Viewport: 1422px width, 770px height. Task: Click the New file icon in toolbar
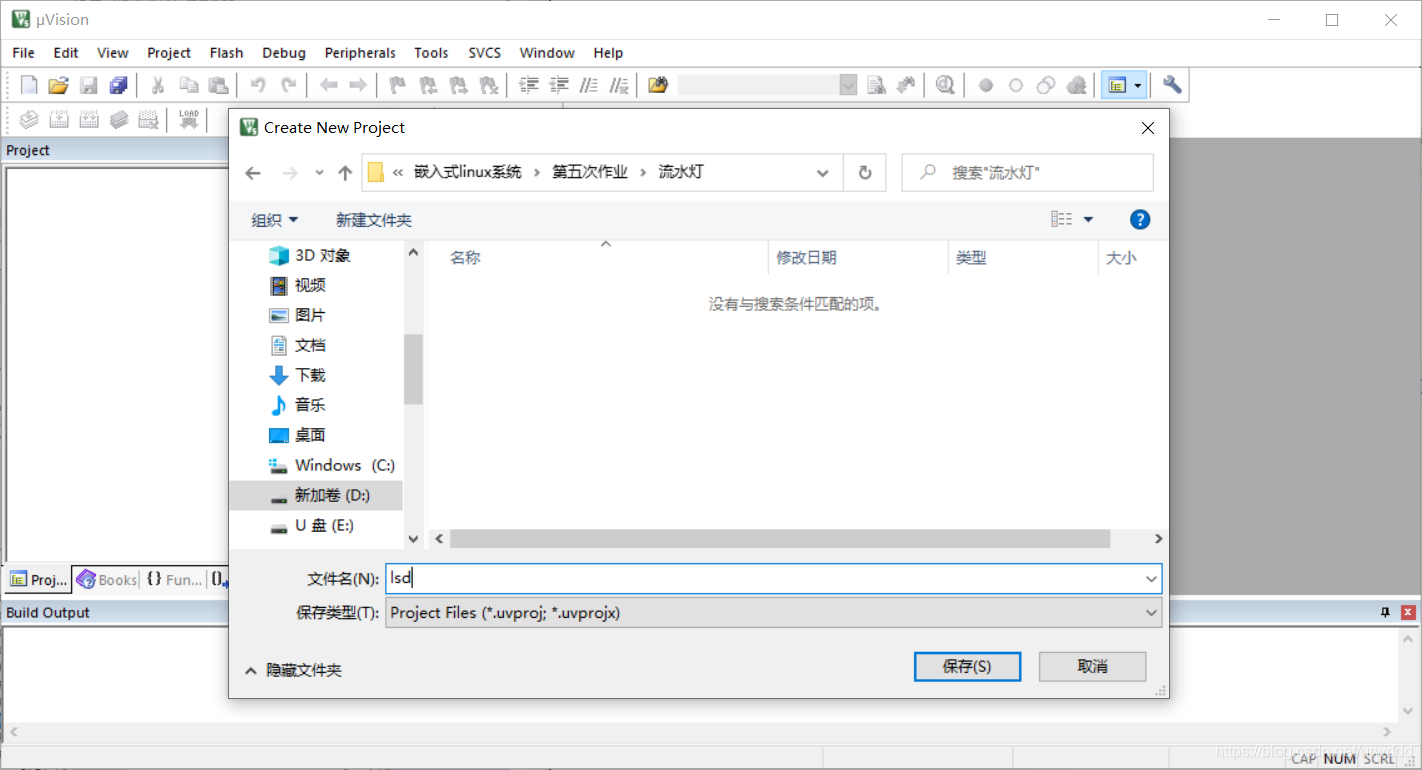[x=29, y=85]
